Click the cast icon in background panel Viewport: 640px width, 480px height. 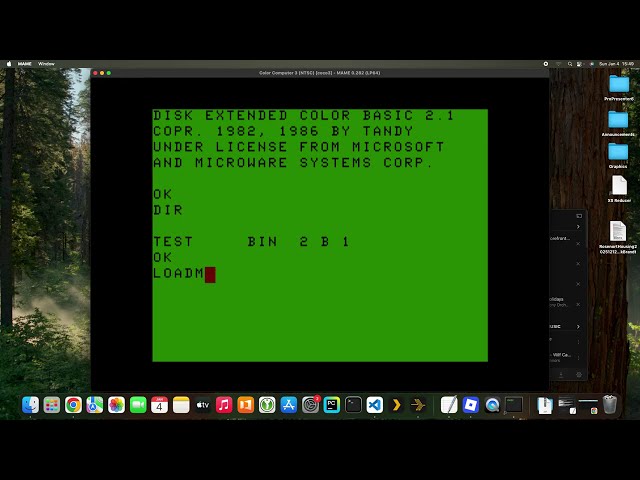click(x=579, y=216)
